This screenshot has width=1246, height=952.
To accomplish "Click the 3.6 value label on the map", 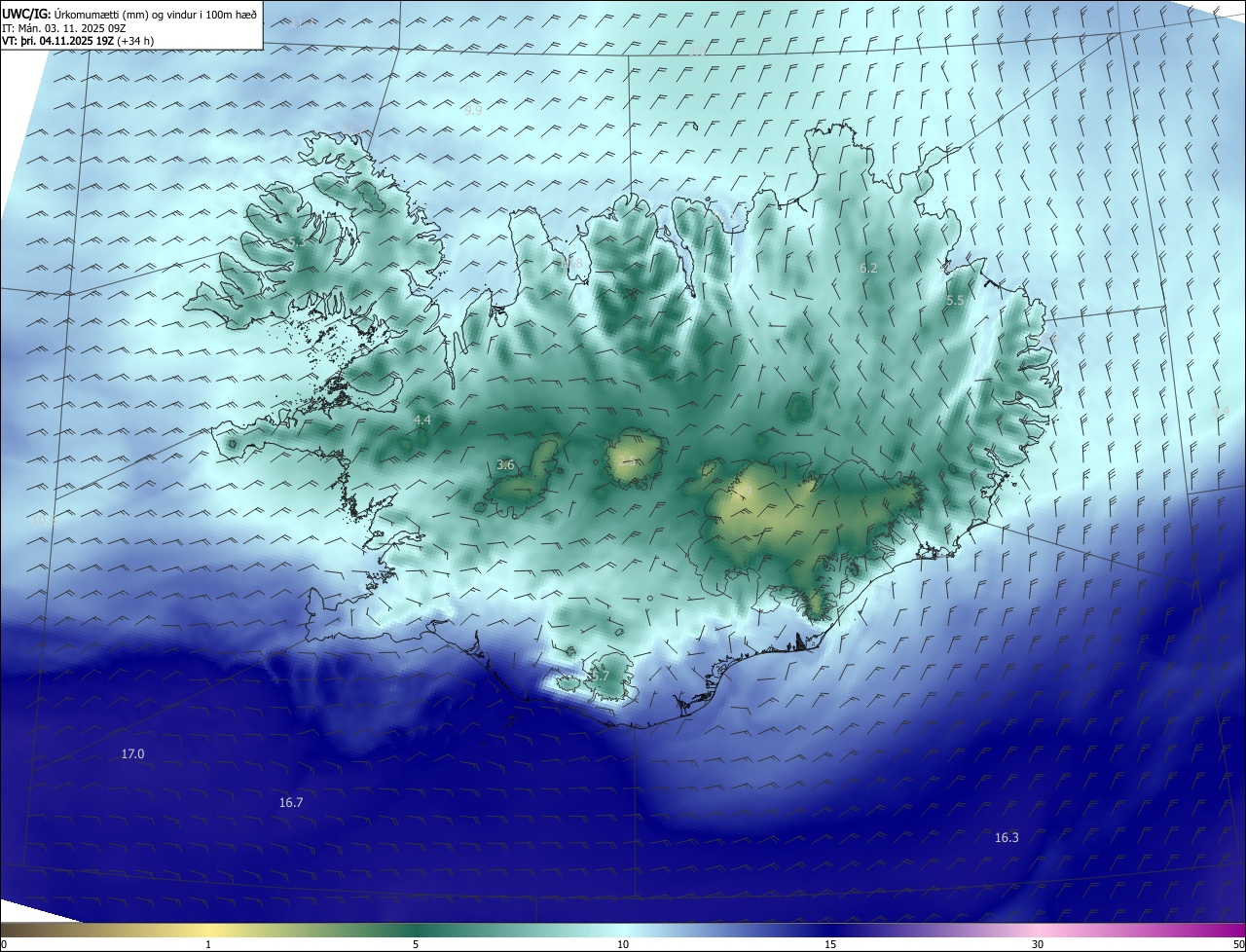I will (x=505, y=465).
